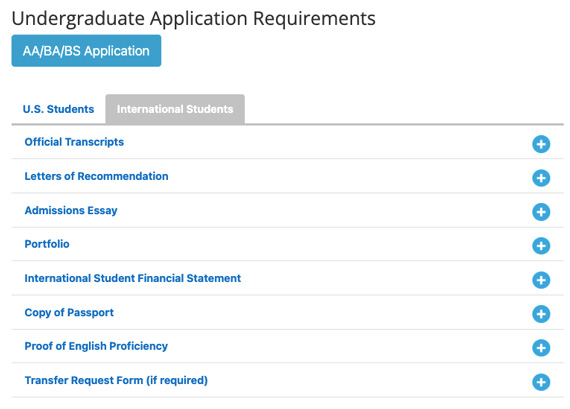Screen dimensions: 570x409
Task: Expand Proof of English Proficiency heading
Action: coord(96,346)
